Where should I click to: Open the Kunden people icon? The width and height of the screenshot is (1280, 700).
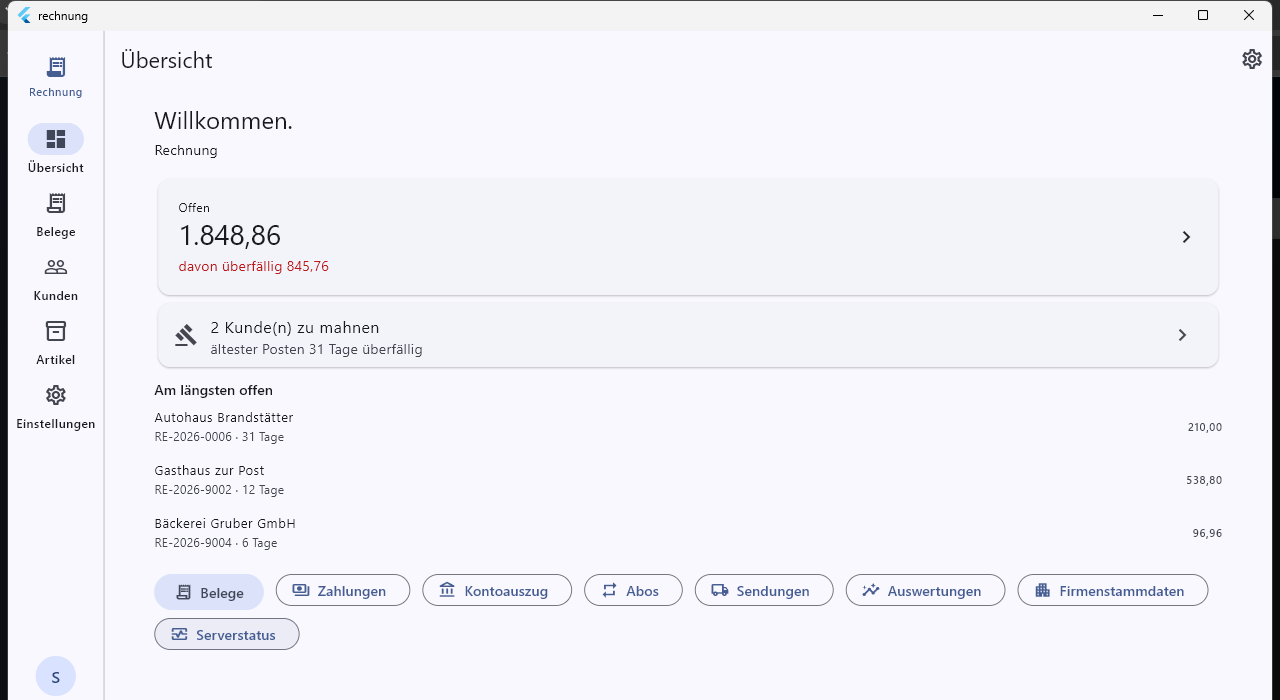pos(56,267)
